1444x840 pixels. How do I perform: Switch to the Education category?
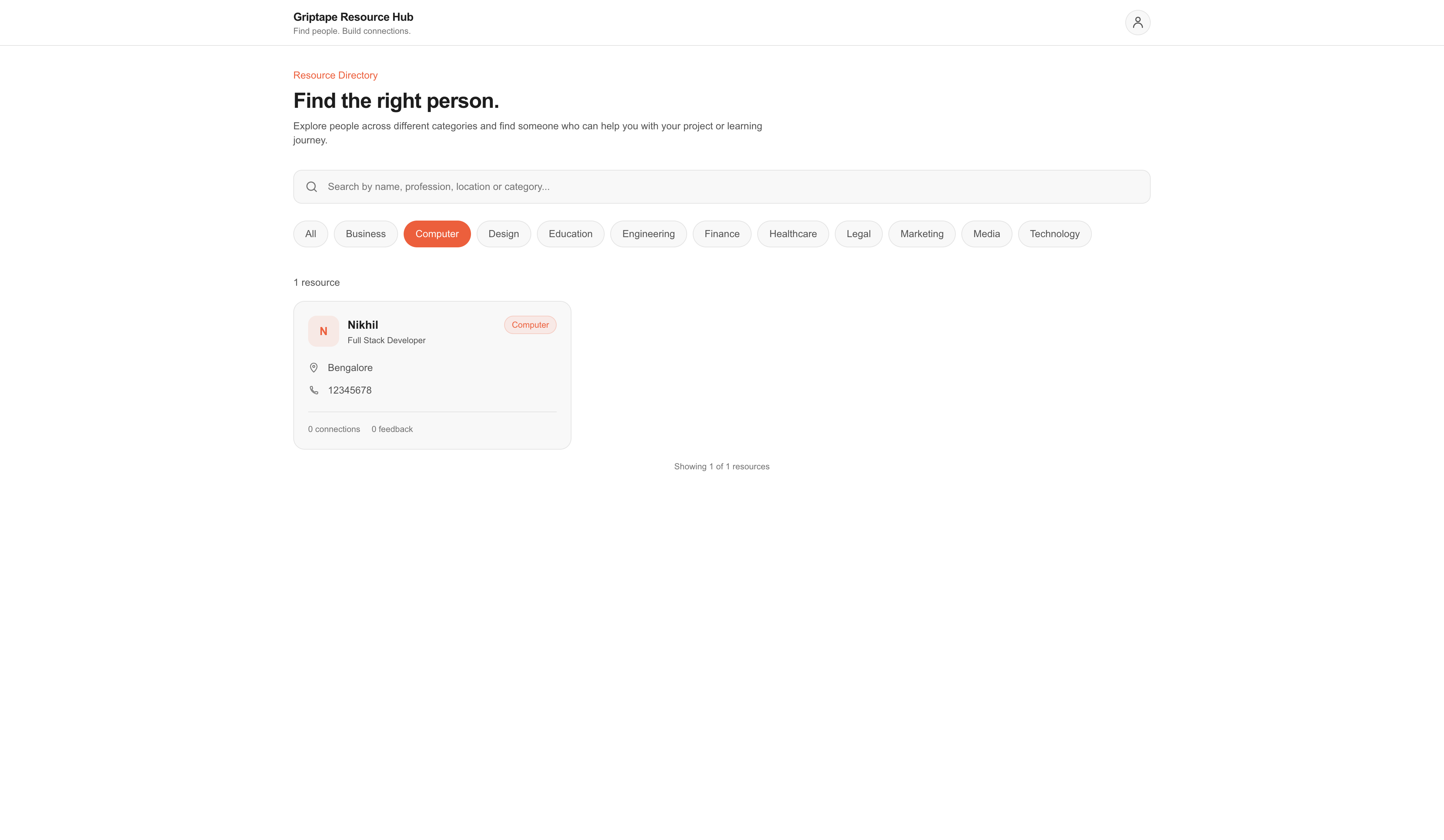(x=571, y=234)
